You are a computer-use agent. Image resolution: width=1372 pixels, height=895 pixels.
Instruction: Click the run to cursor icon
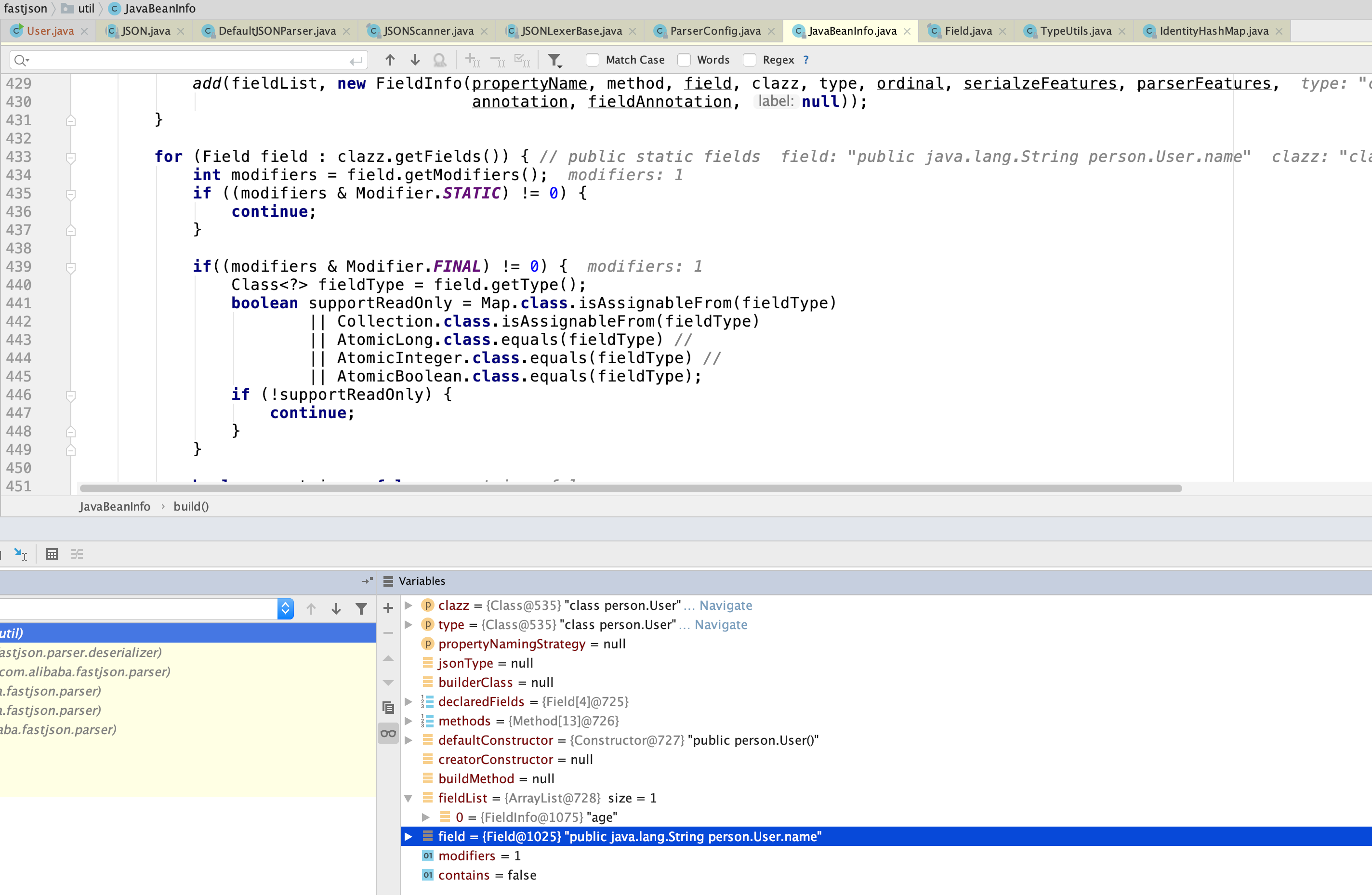click(20, 554)
